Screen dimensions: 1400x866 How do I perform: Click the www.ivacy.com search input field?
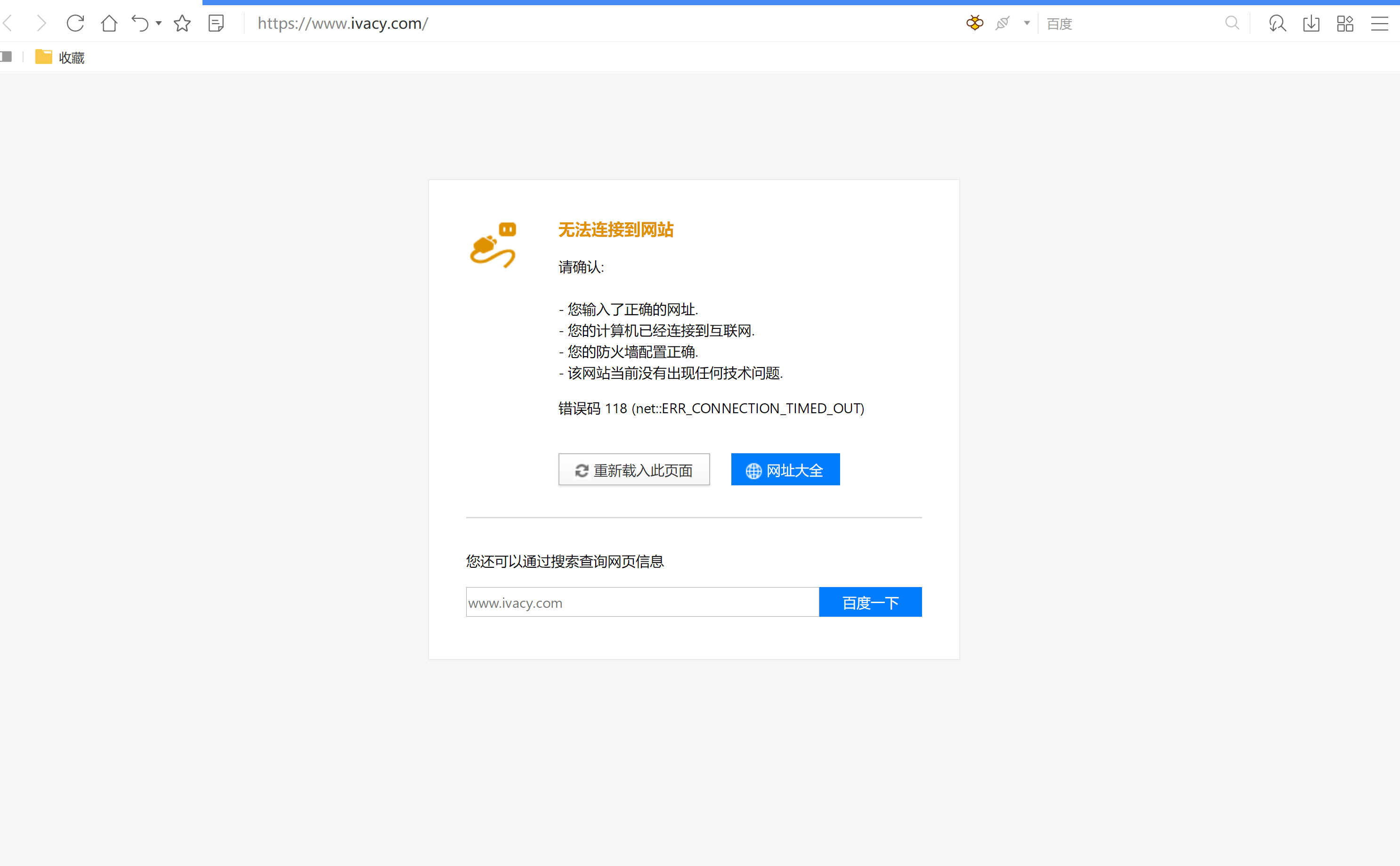pos(642,602)
